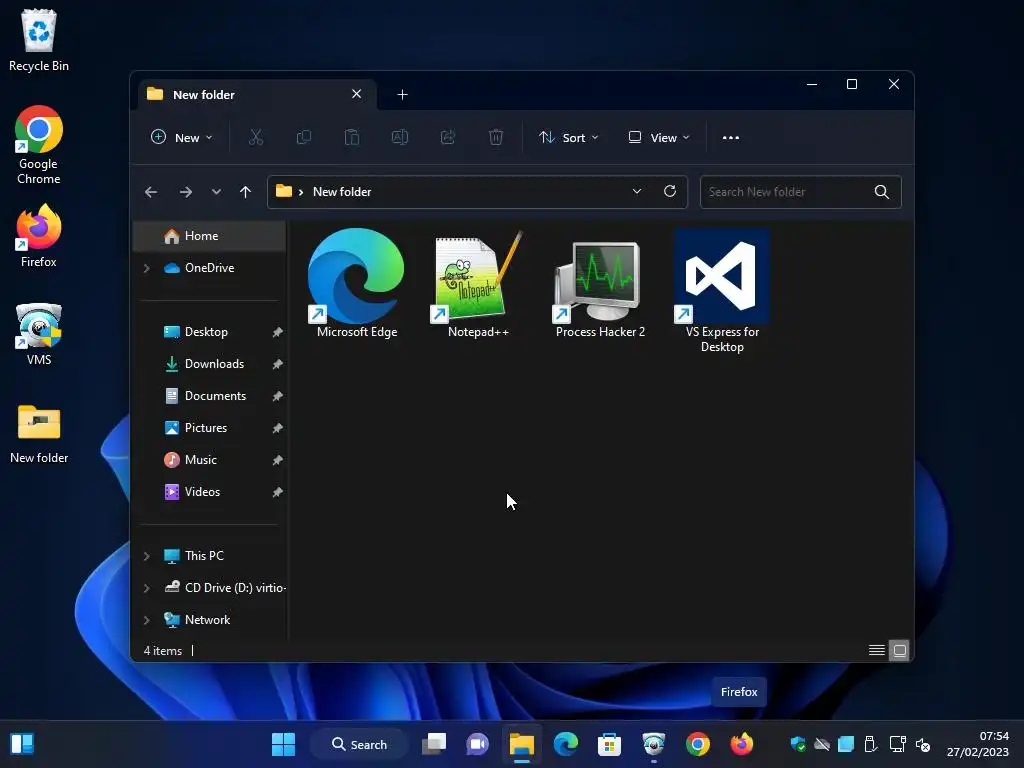Viewport: 1024px width, 768px height.
Task: Click Firefox icon on taskbar
Action: 741,744
